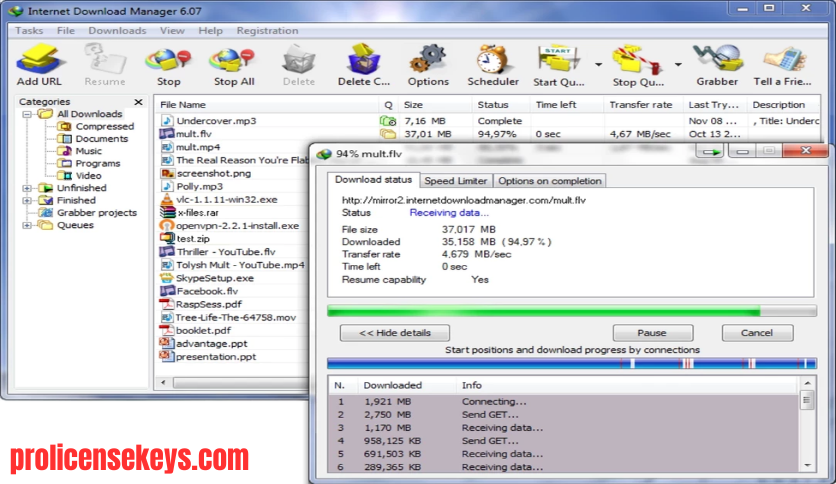Select the Facebook.flv file row

coord(232,291)
